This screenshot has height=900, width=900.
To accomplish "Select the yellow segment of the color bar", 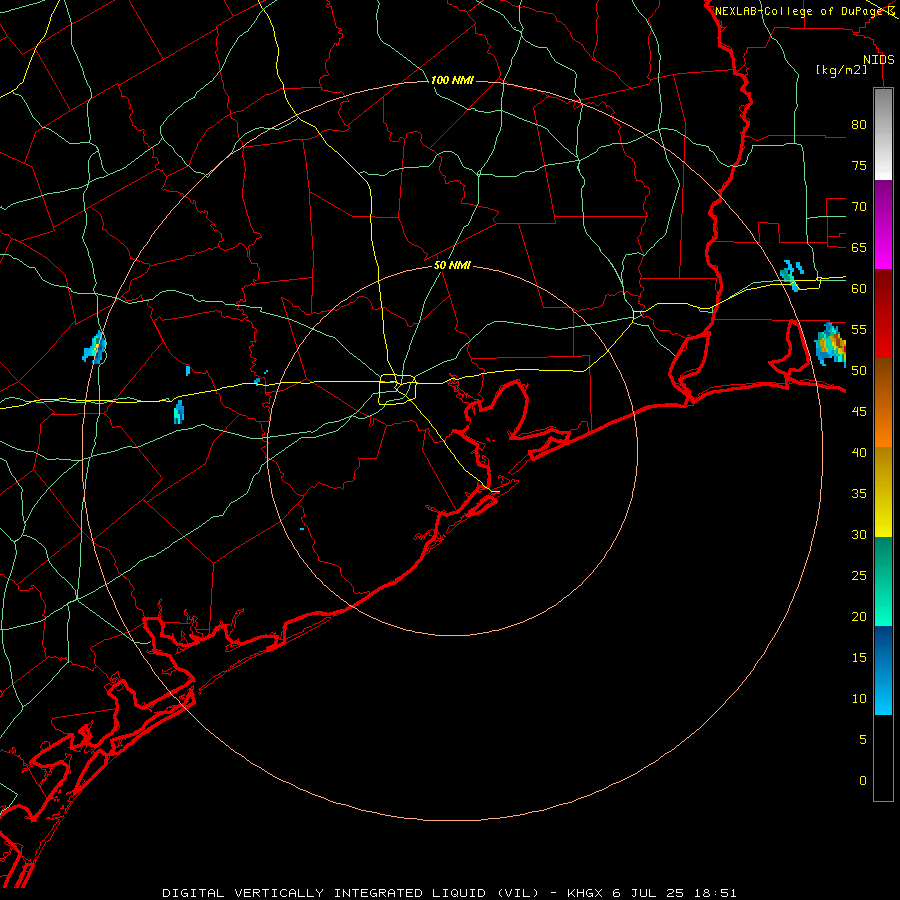I will pyautogui.click(x=883, y=492).
